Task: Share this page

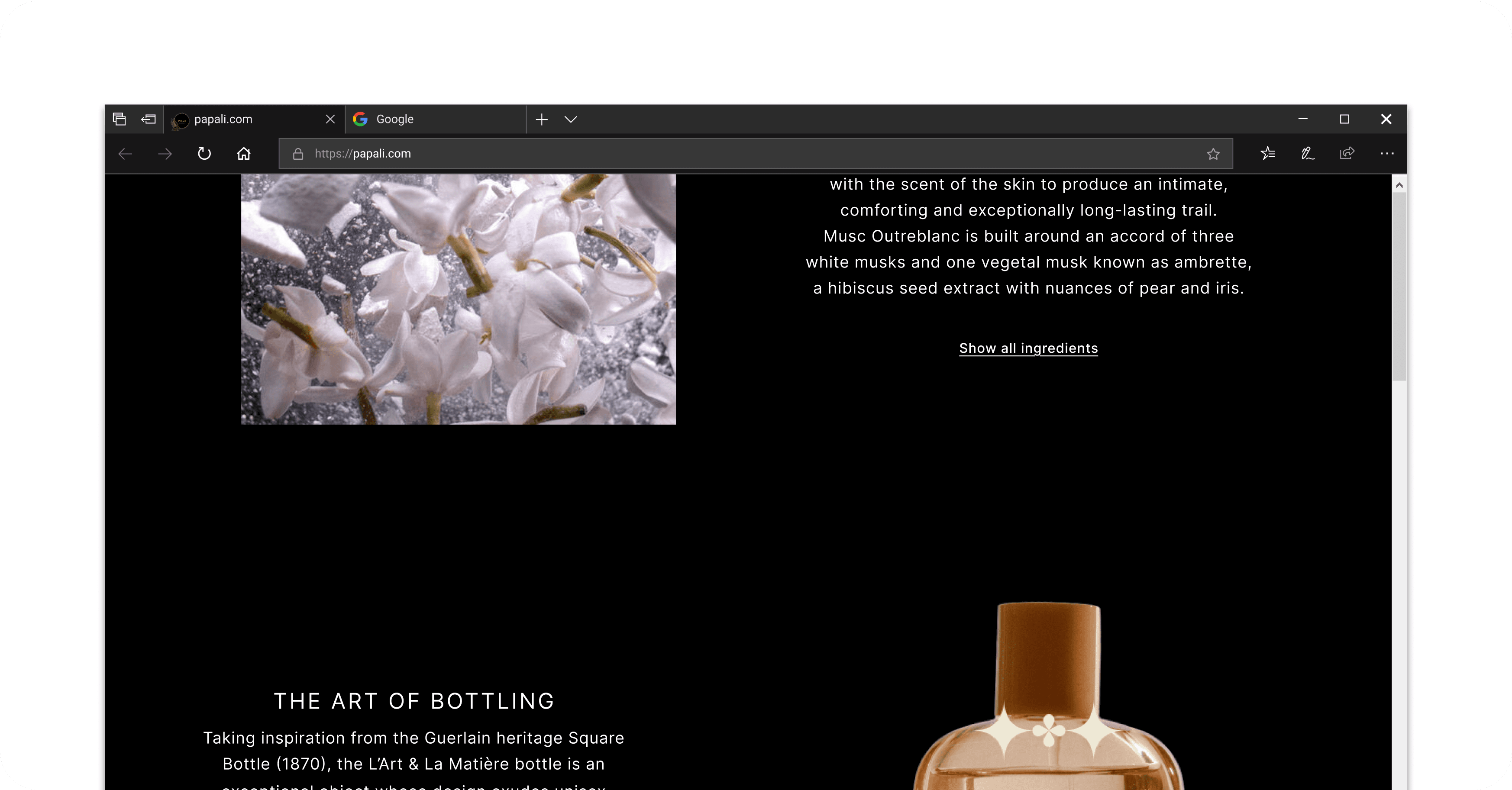Action: (1347, 154)
